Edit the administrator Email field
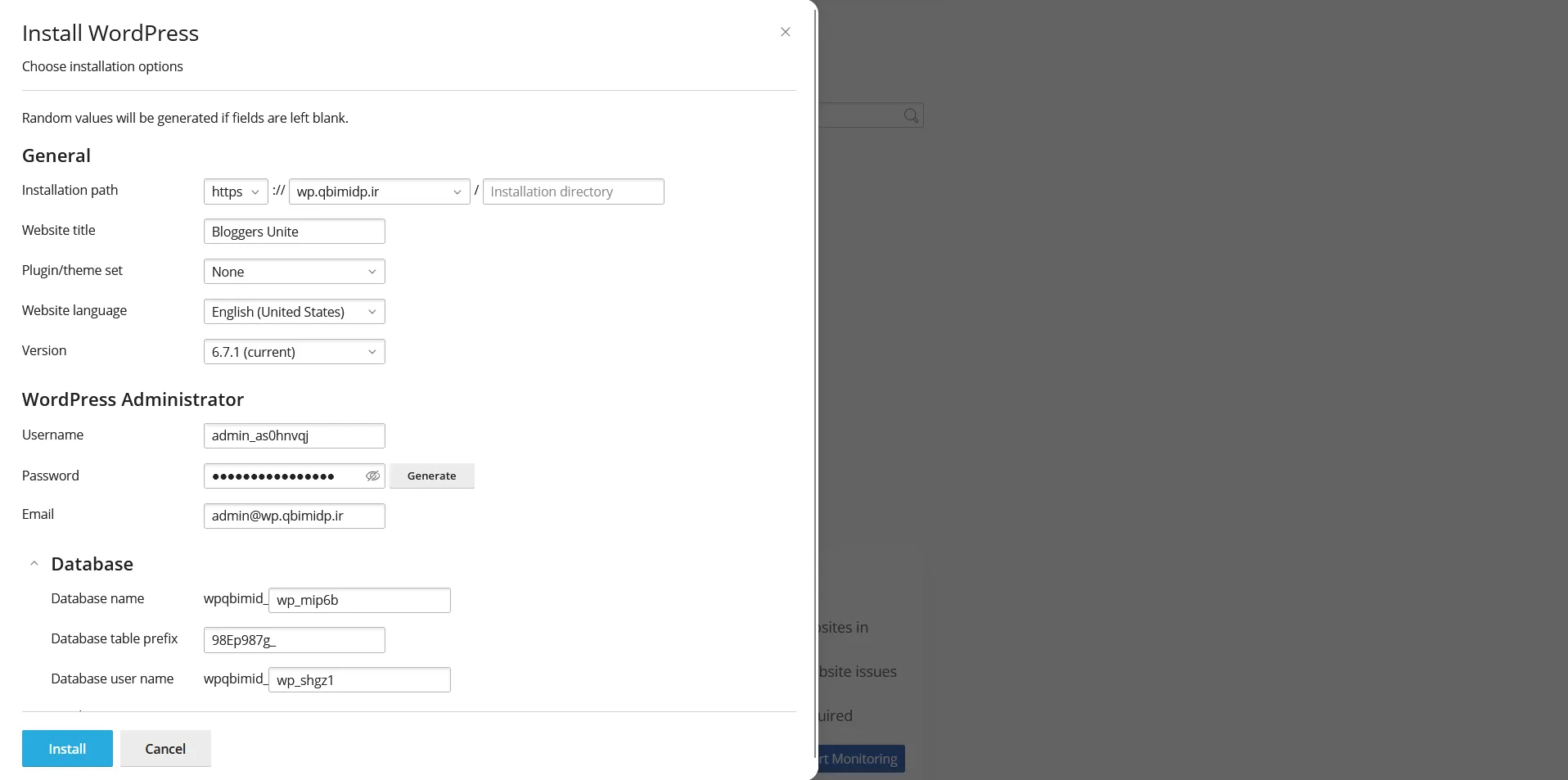 pos(294,516)
